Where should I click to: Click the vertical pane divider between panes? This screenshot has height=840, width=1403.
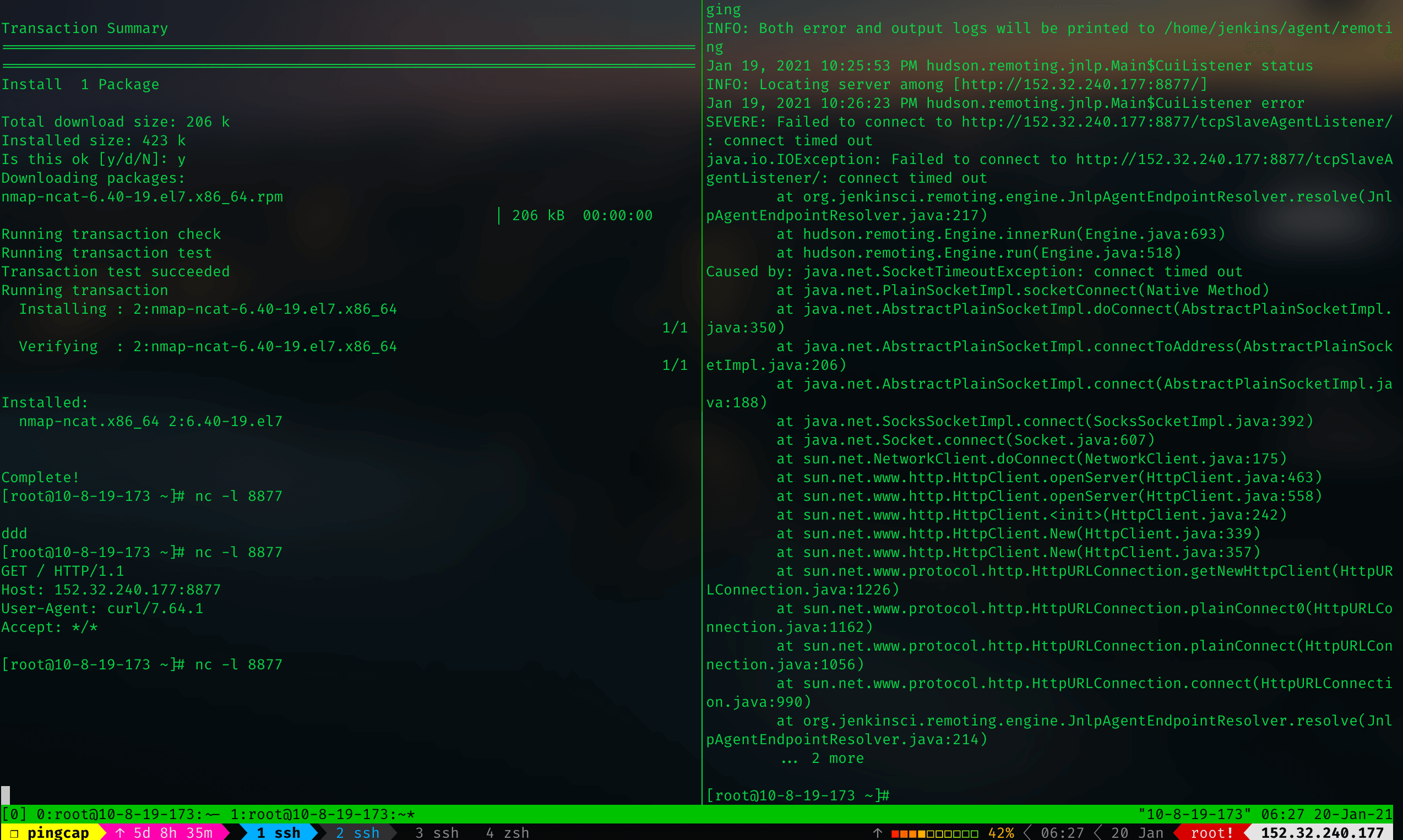click(702, 402)
